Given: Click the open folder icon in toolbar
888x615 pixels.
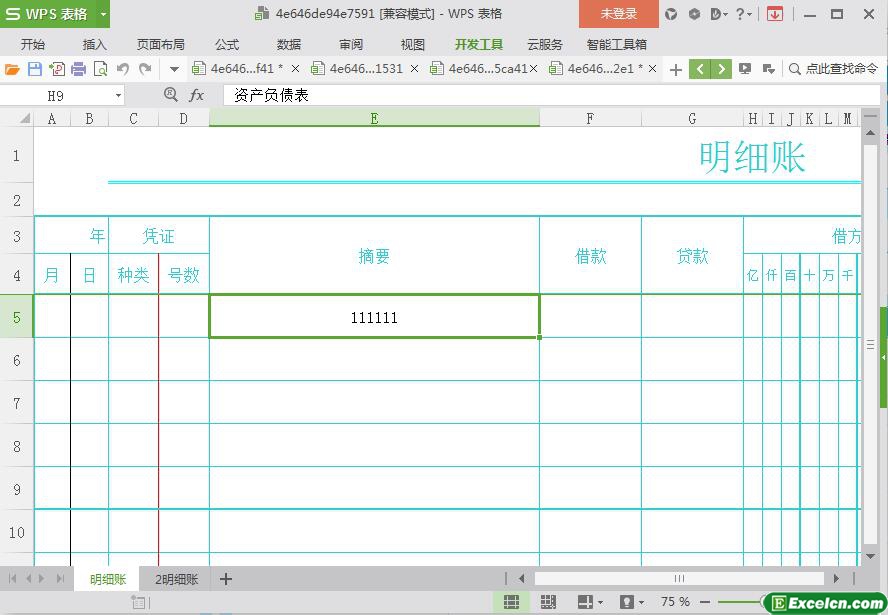Looking at the screenshot, I should click(x=12, y=69).
